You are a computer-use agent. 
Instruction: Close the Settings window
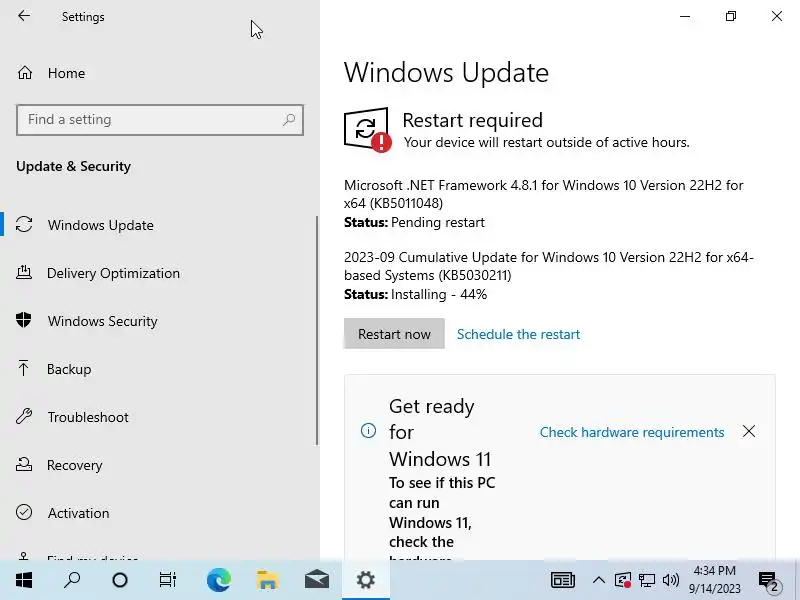click(777, 16)
